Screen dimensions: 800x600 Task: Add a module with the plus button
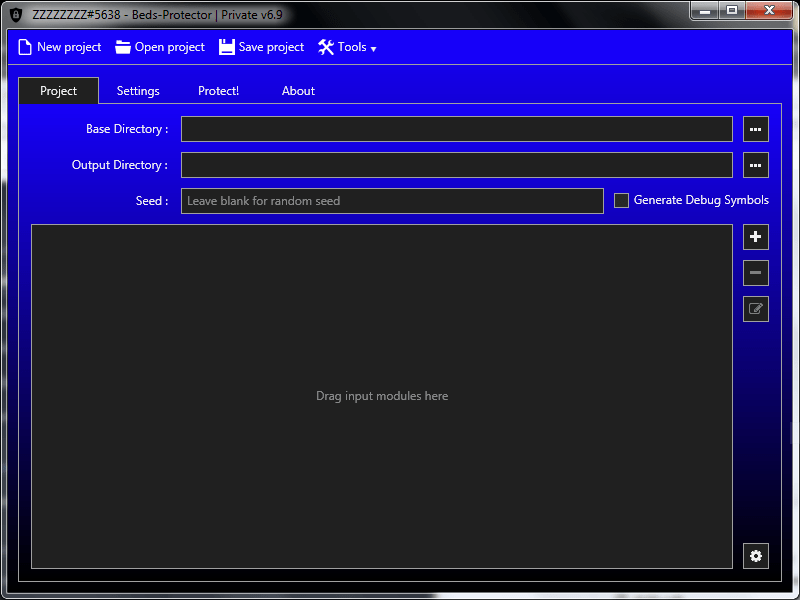coord(756,237)
